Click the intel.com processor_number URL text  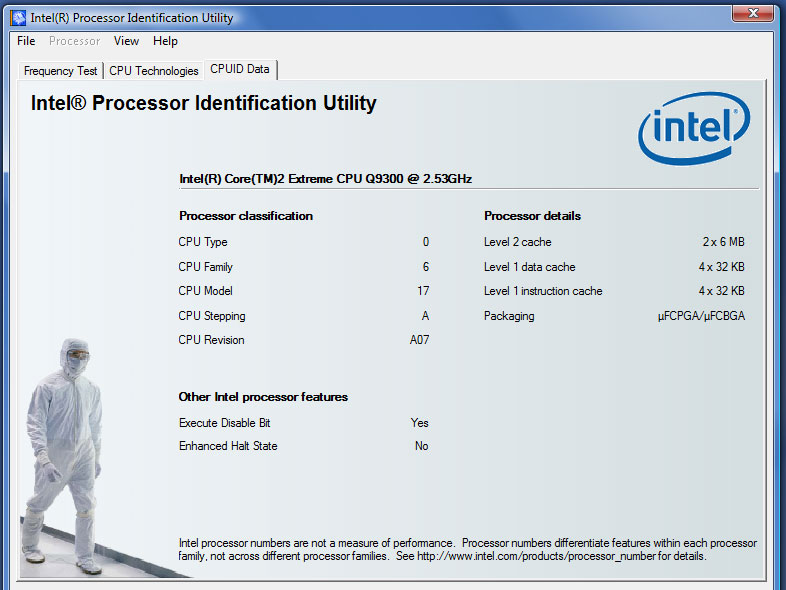[x=536, y=556]
